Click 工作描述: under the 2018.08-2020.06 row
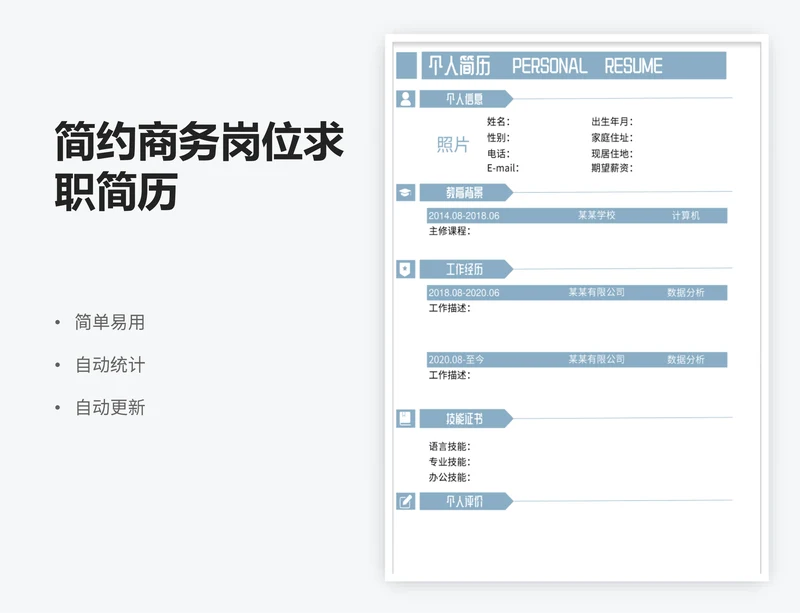The width and height of the screenshot is (800, 613). point(449,308)
